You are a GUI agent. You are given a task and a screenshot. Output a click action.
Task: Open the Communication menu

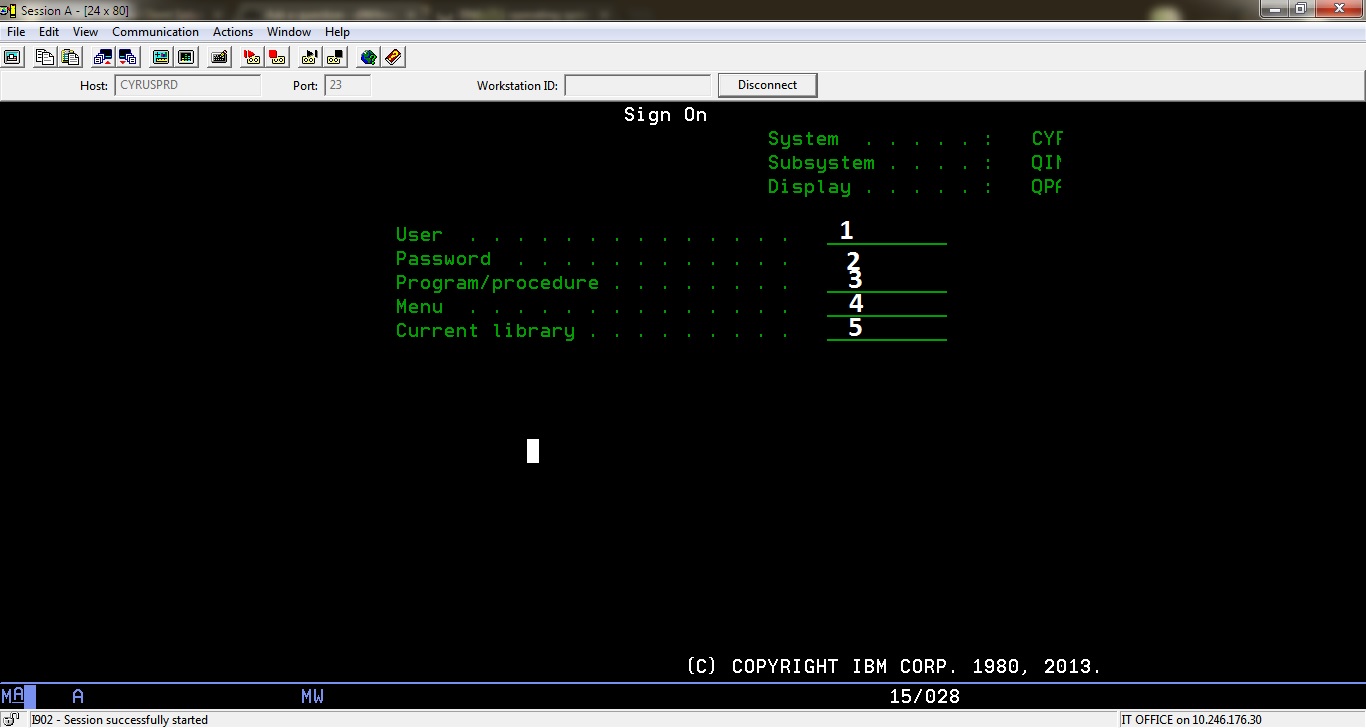click(155, 31)
